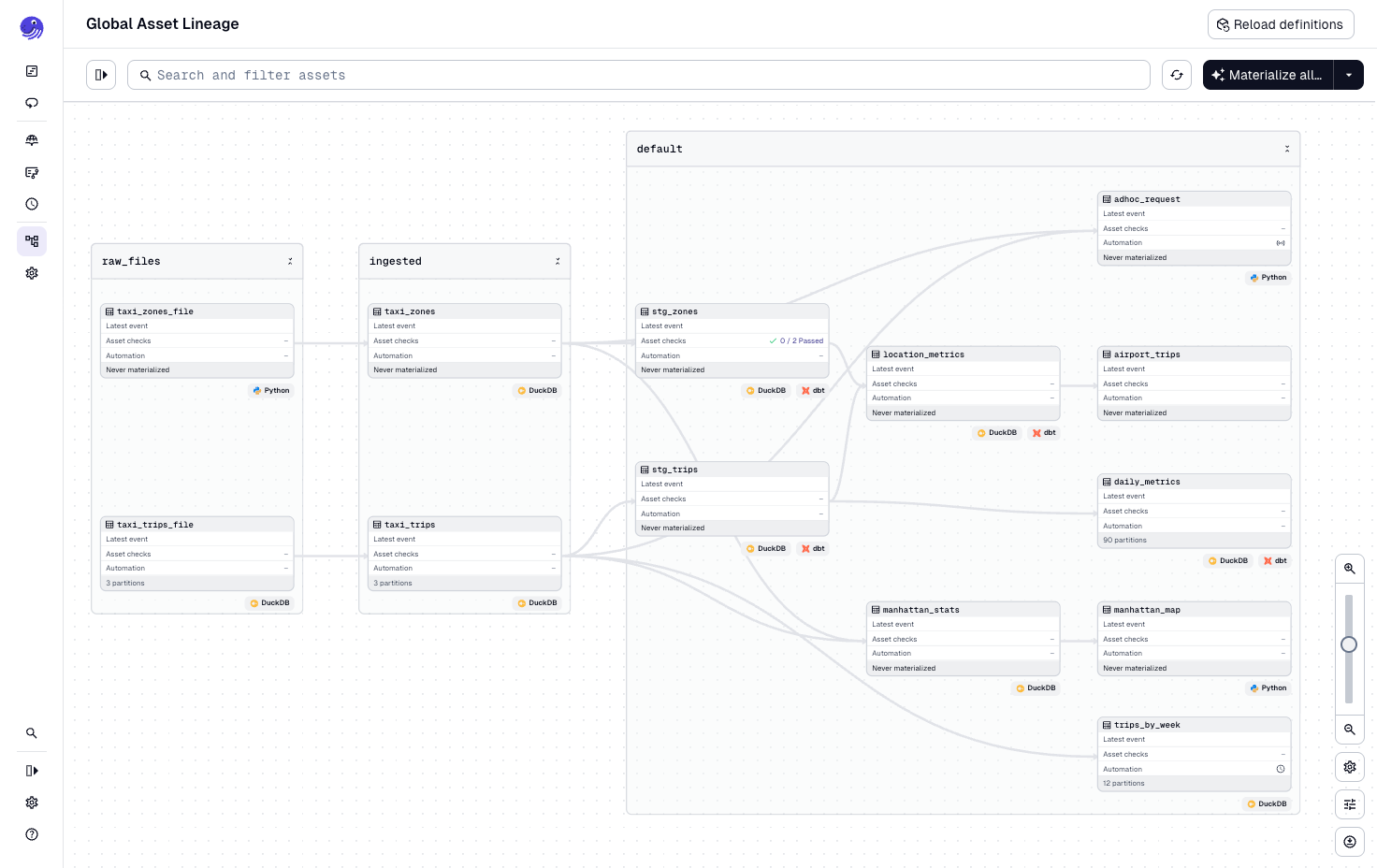Click the refresh icon beside the search bar
1377x868 pixels.
pos(1177,75)
